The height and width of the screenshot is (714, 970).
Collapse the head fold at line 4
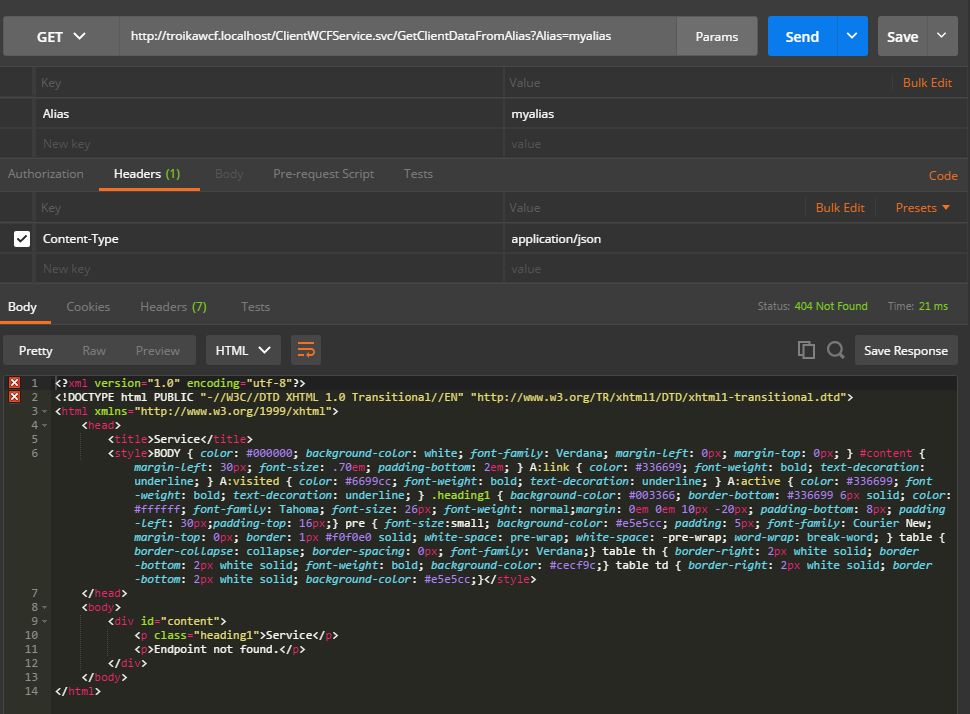45,426
